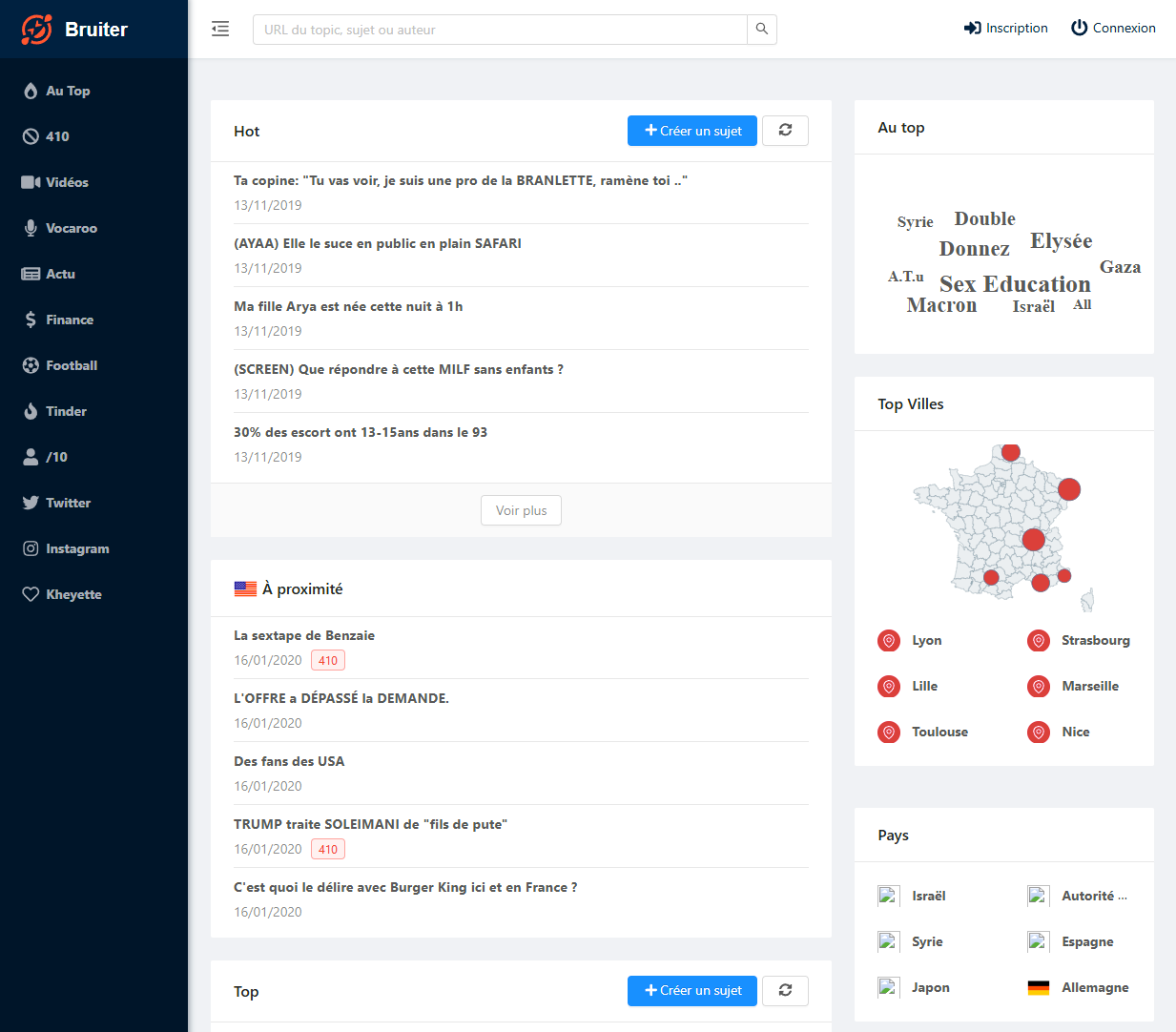
Task: Toggle the sidebar collapse menu icon
Action: pyautogui.click(x=220, y=29)
